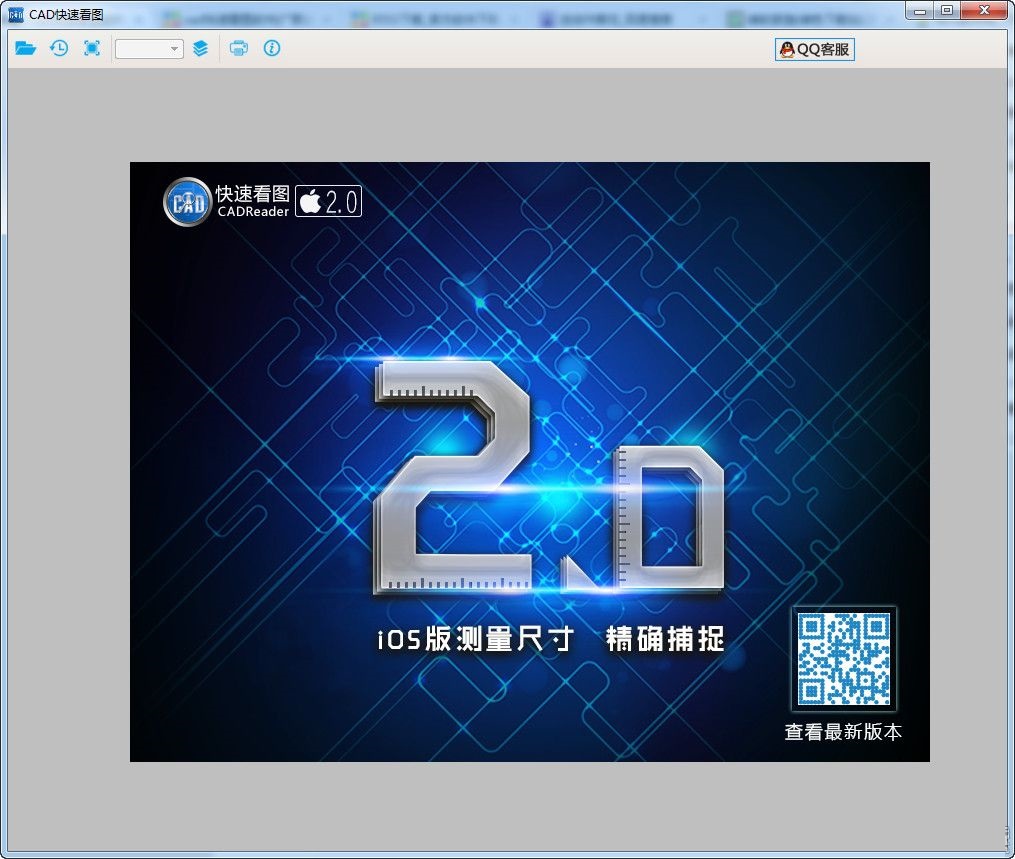Fit the drawing to full screen view
The width and height of the screenshot is (1015, 859).
(92, 48)
